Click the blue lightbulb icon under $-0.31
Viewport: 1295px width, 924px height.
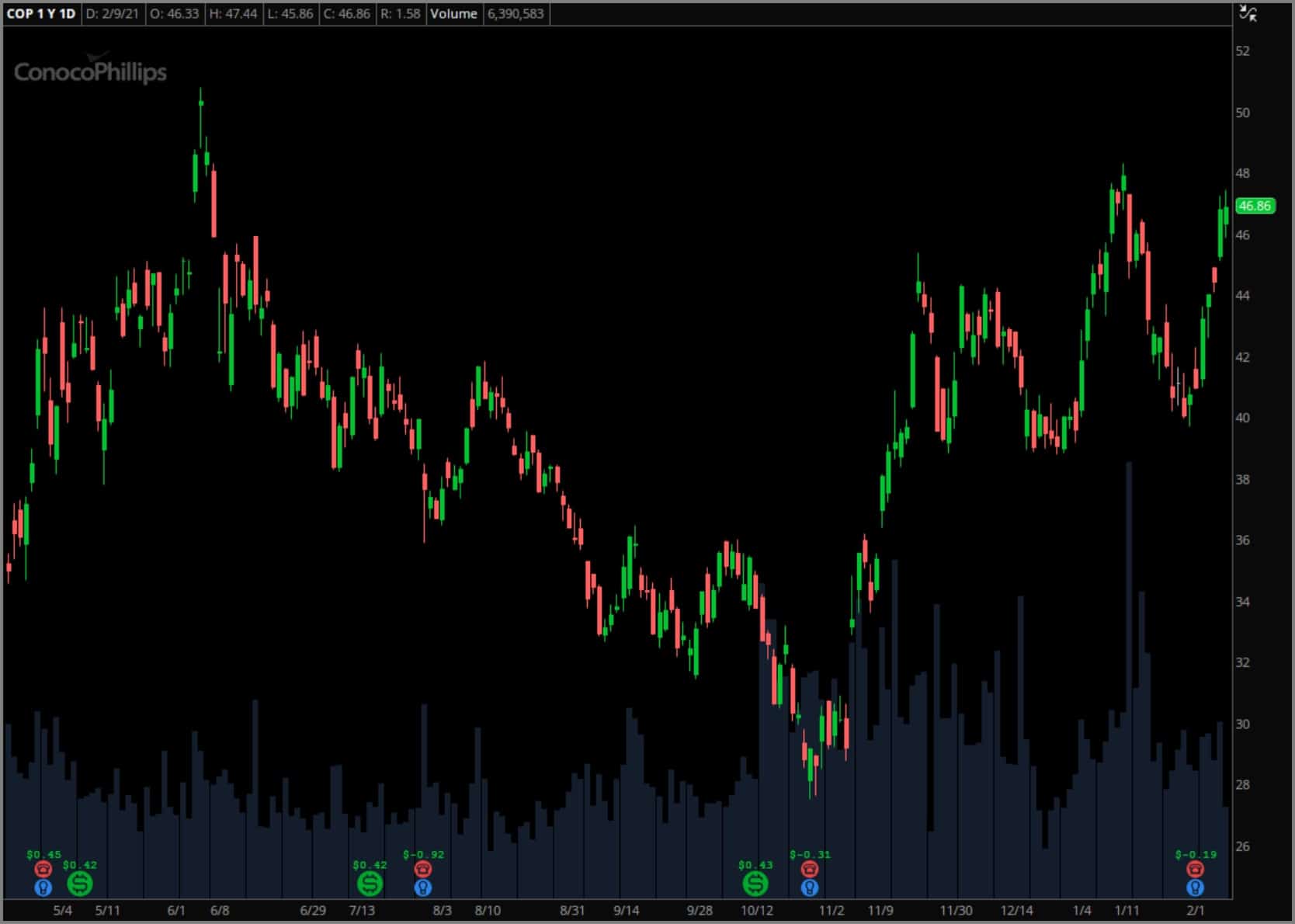[809, 887]
